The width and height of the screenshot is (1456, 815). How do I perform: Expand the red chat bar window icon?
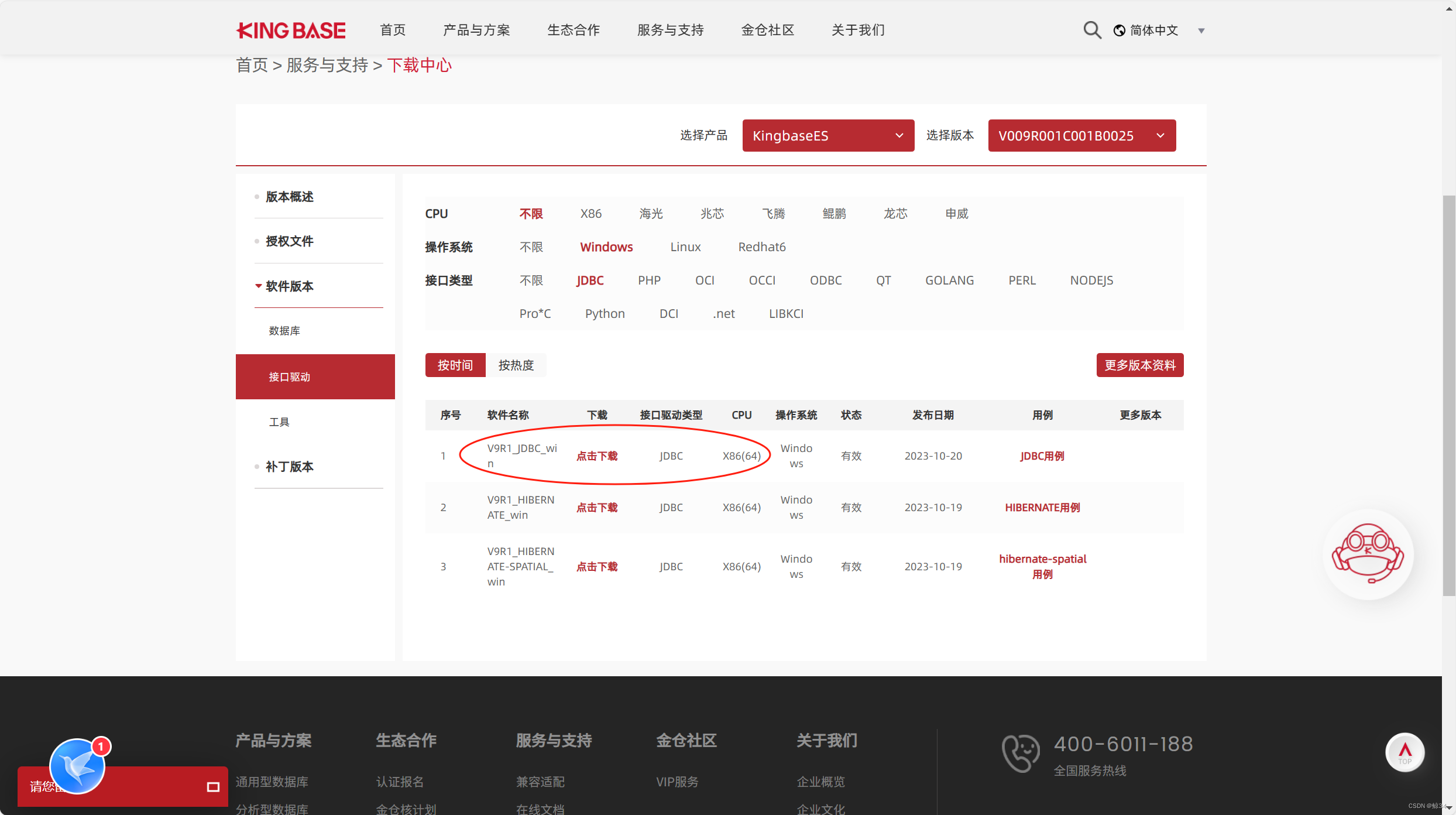[x=213, y=787]
